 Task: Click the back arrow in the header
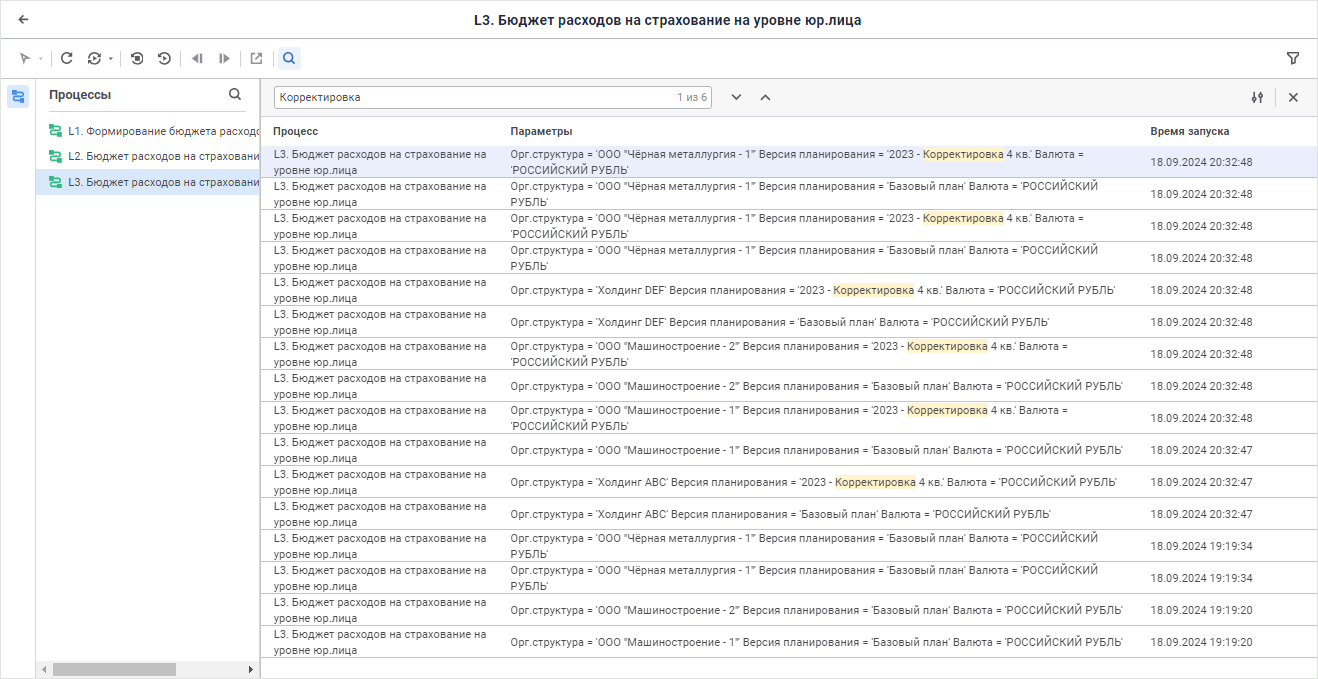click(23, 19)
